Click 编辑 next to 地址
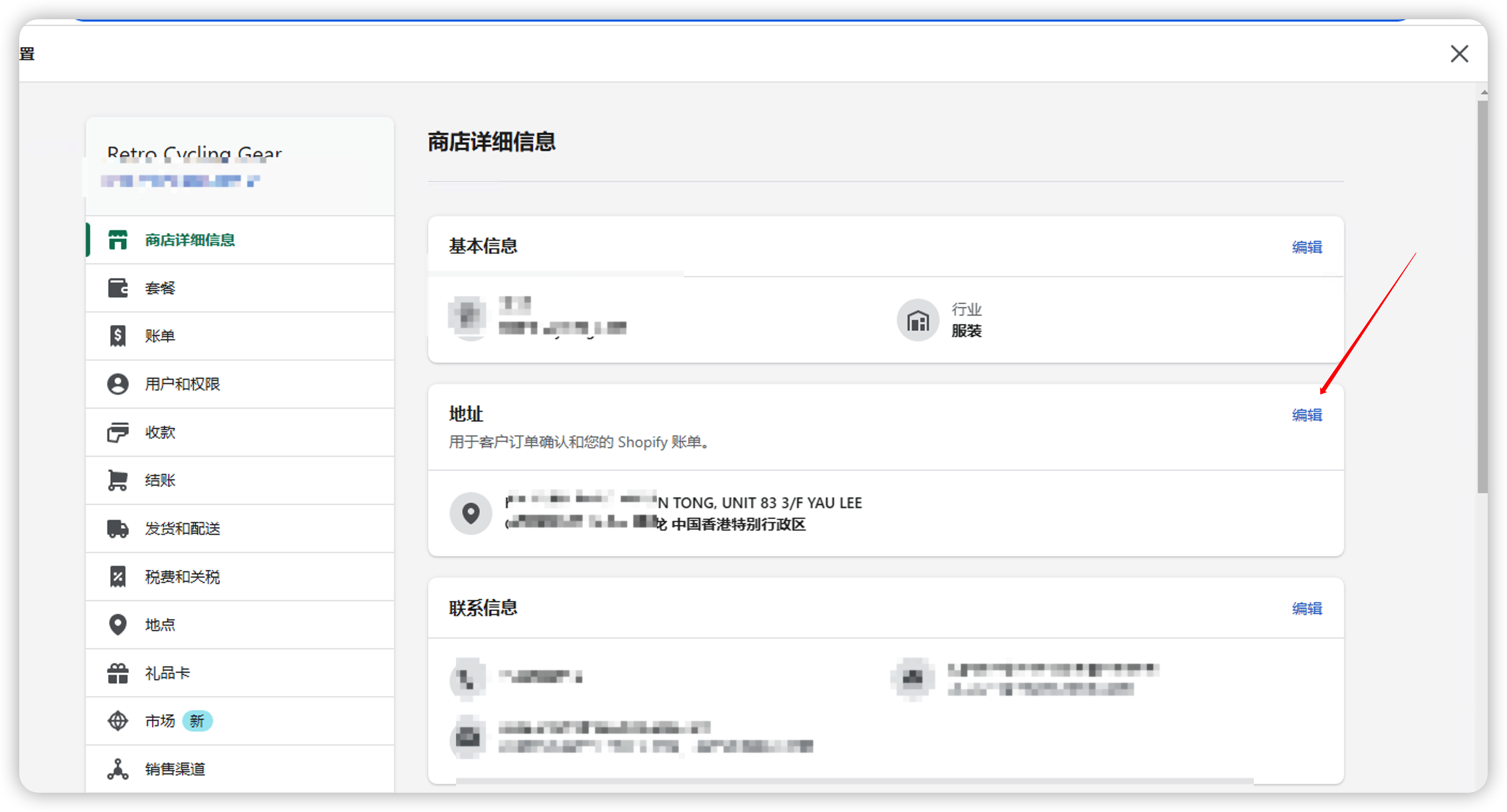This screenshot has height=812, width=1507. coord(1307,415)
